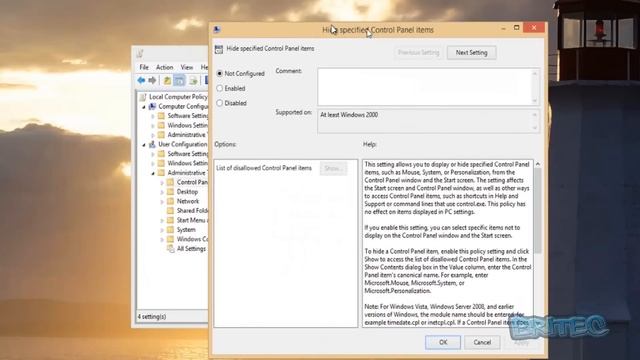Click 'List of disallowed Control Panel items' label
Viewport: 640px width, 360px height.
pyautogui.click(x=264, y=168)
